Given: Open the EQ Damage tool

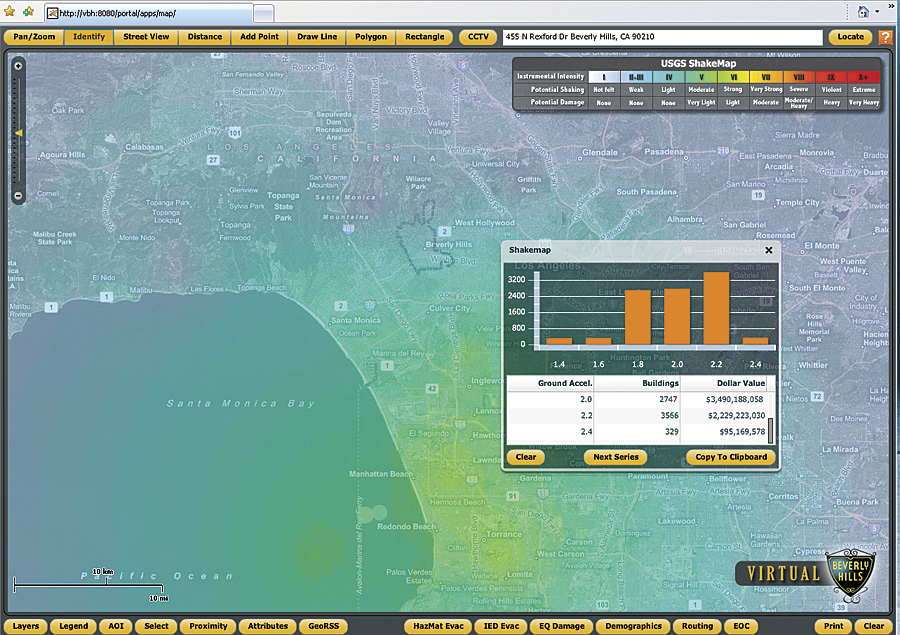Looking at the screenshot, I should [561, 626].
